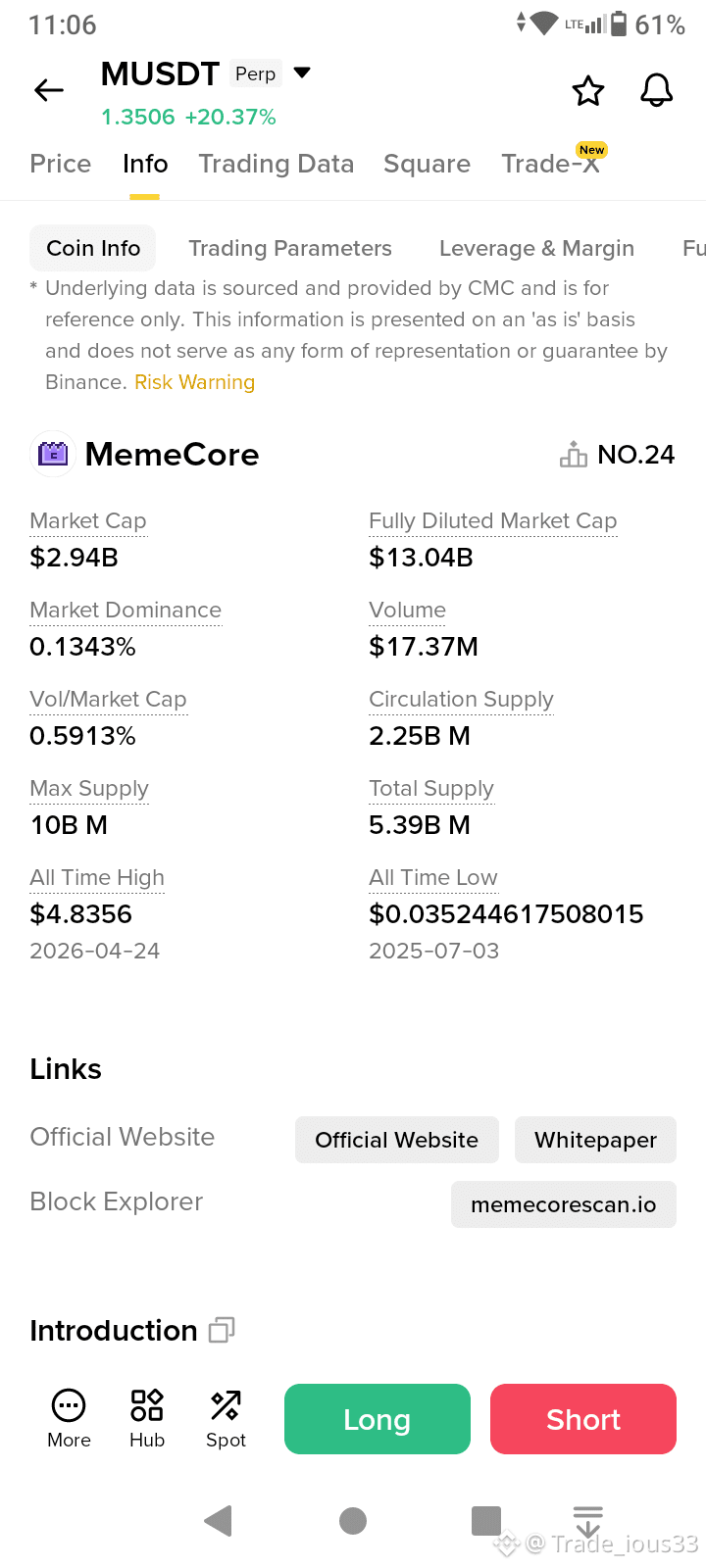
Task: Tap the red Short button
Action: (583, 1419)
